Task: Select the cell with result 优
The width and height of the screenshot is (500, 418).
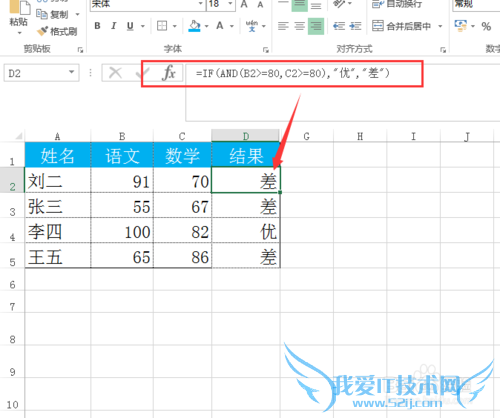Action: (246, 231)
